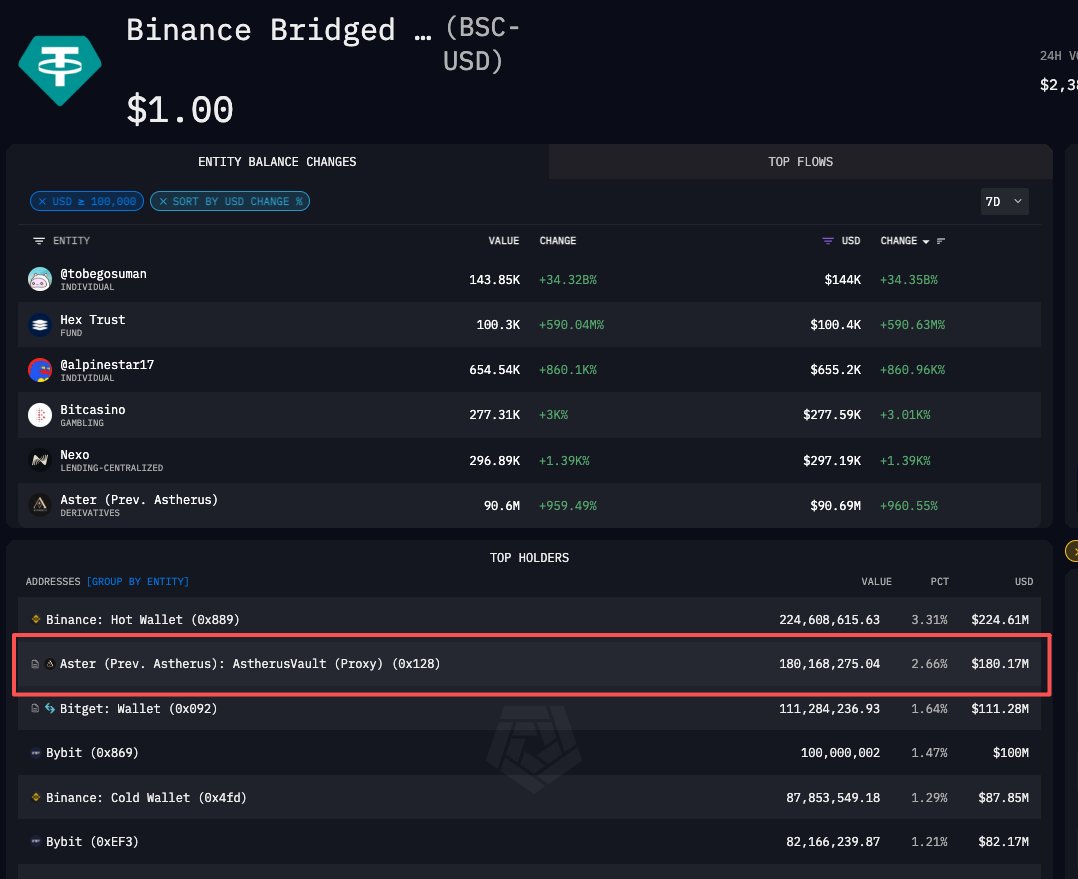Remove the USD ≥ 100,000 filter chip

coord(43,201)
